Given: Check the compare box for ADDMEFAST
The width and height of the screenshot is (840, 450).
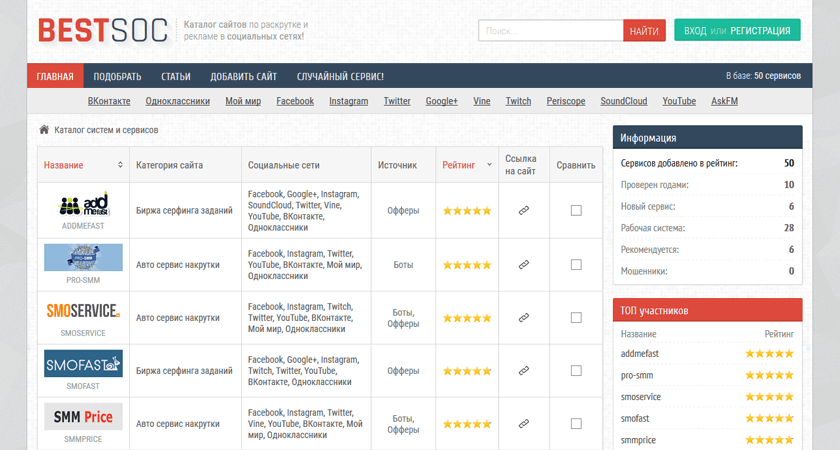Looking at the screenshot, I should click(576, 211).
